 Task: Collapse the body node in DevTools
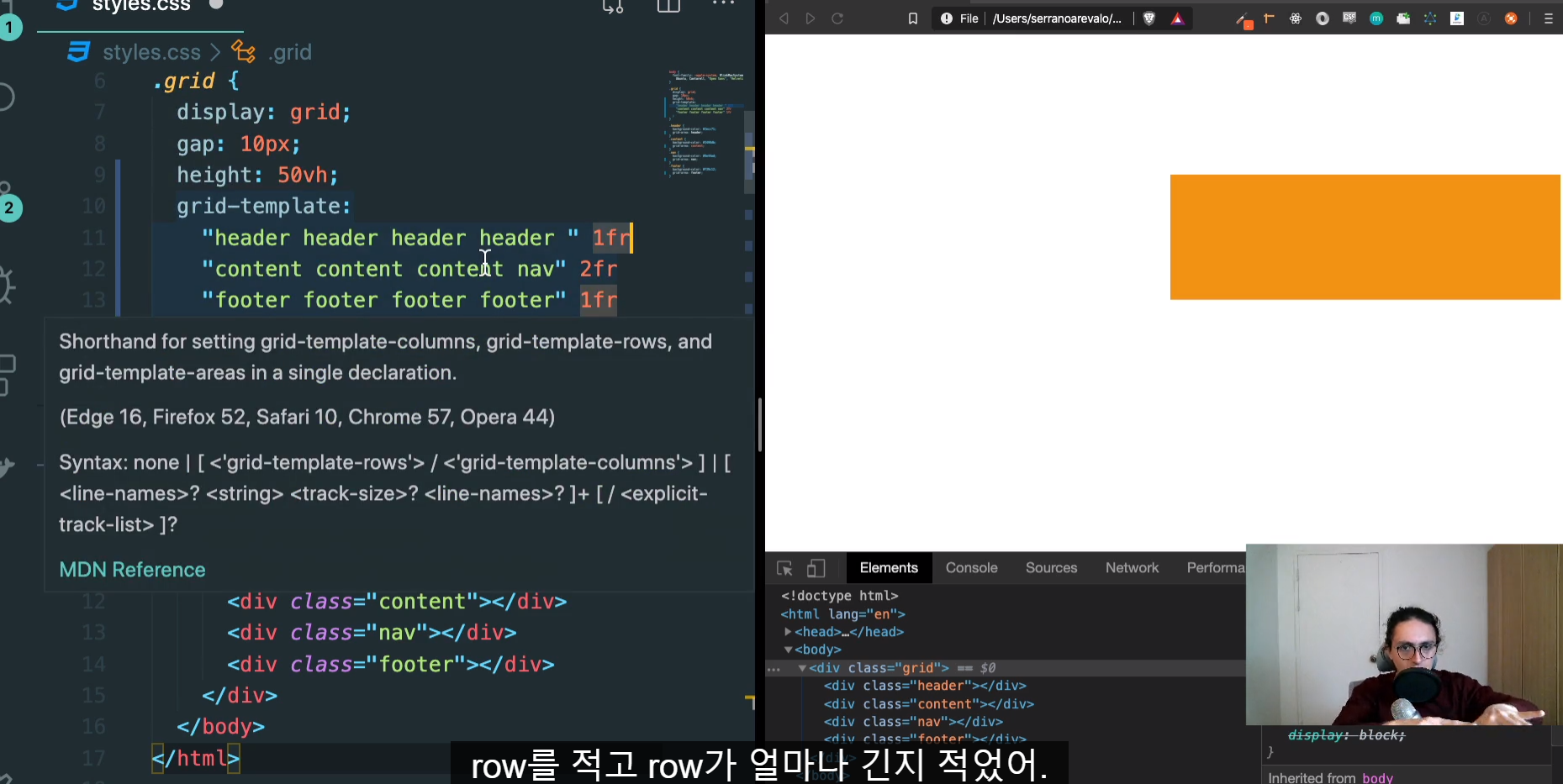pyautogui.click(x=788, y=650)
